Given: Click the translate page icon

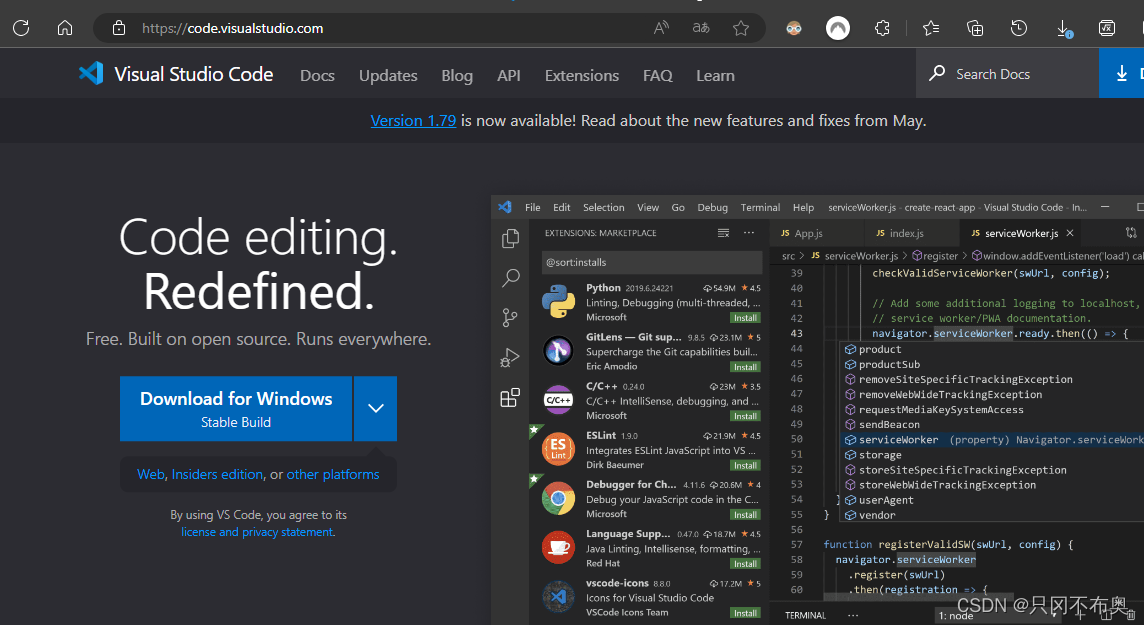Looking at the screenshot, I should (x=700, y=28).
